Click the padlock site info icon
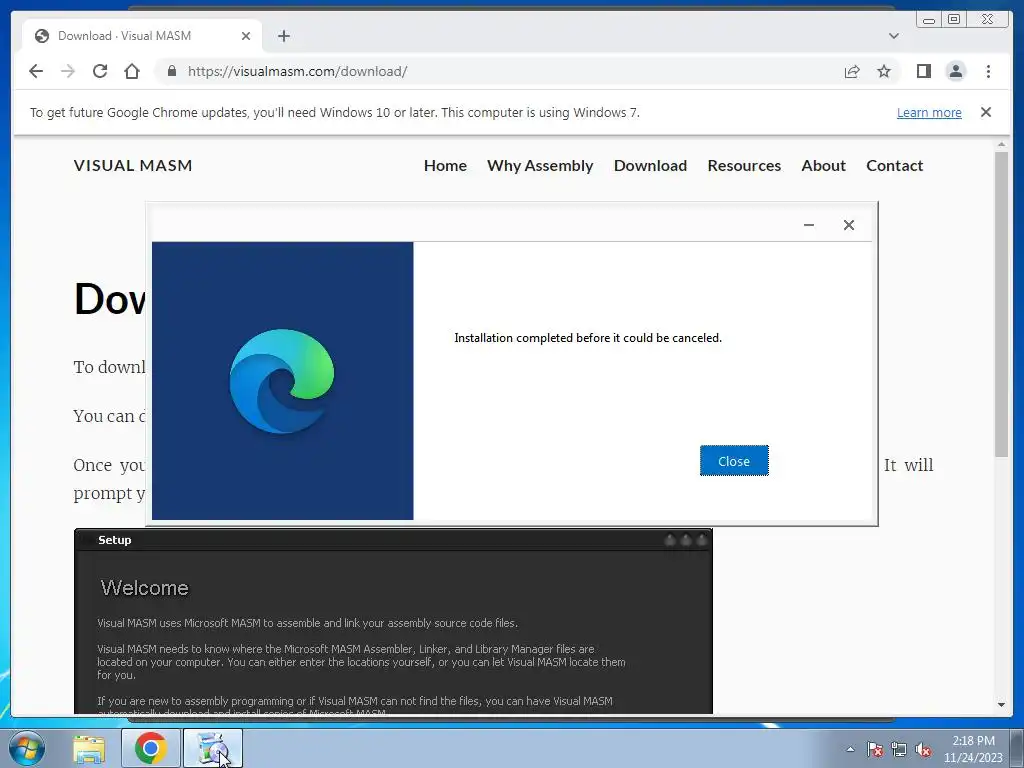The image size is (1024, 768). click(172, 71)
